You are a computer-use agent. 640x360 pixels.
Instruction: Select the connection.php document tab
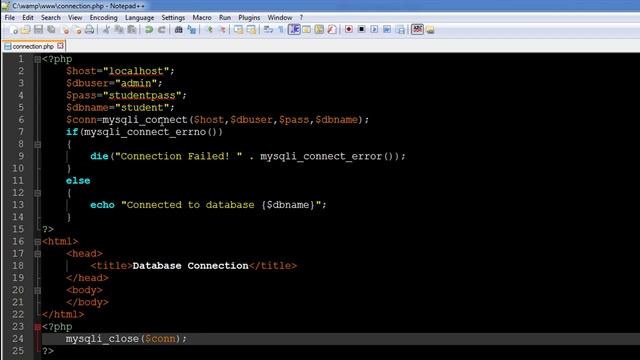(33, 46)
